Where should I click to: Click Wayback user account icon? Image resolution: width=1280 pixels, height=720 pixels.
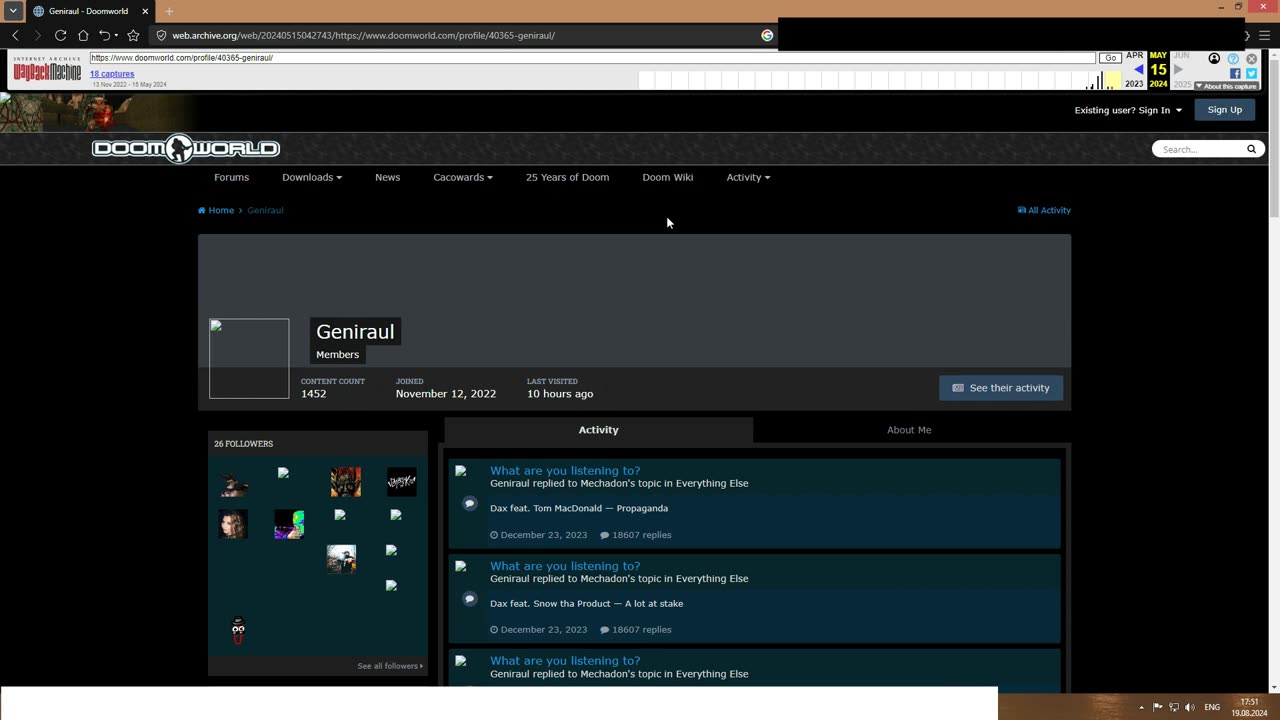point(1214,59)
